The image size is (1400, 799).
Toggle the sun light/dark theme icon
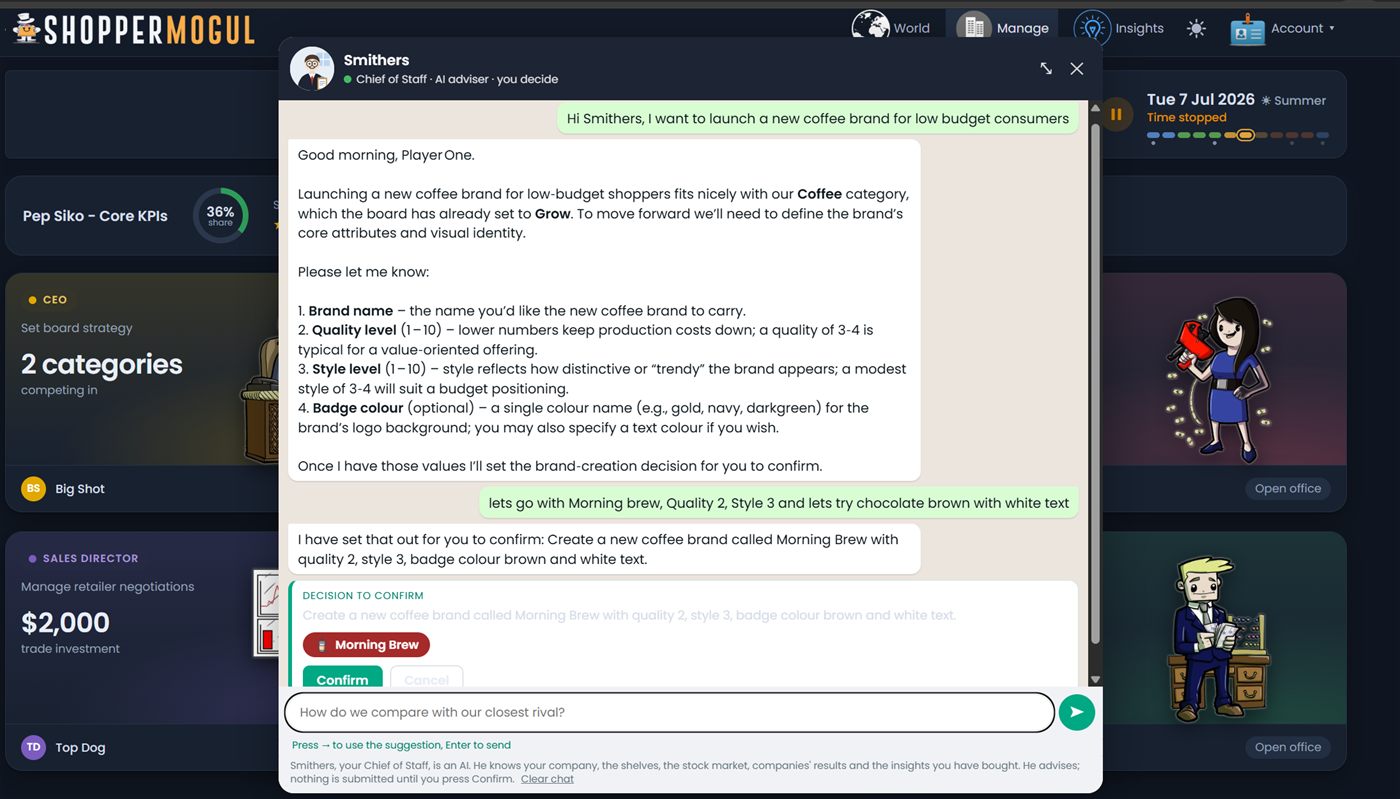click(x=1196, y=28)
